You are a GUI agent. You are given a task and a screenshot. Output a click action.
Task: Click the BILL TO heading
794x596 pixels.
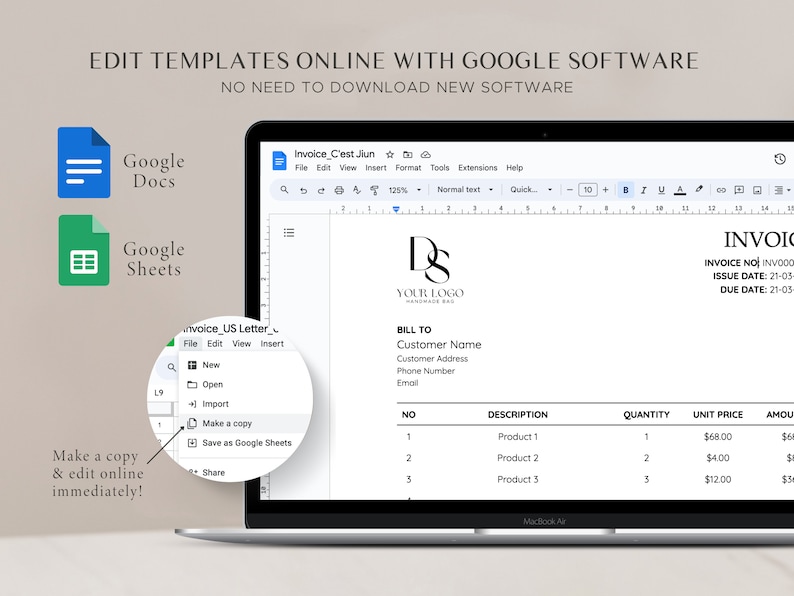[414, 330]
